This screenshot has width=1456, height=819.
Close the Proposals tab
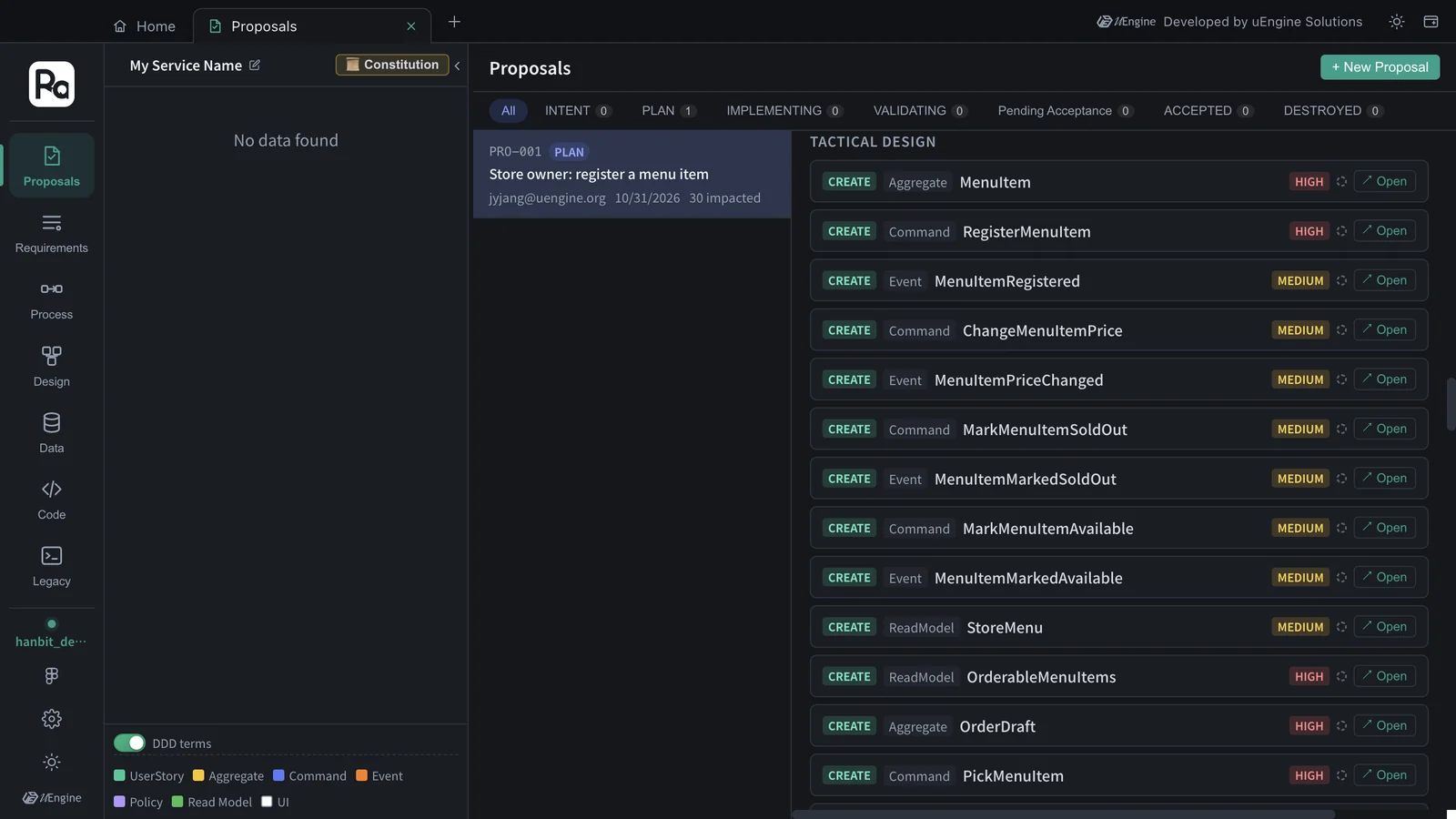coord(411,26)
